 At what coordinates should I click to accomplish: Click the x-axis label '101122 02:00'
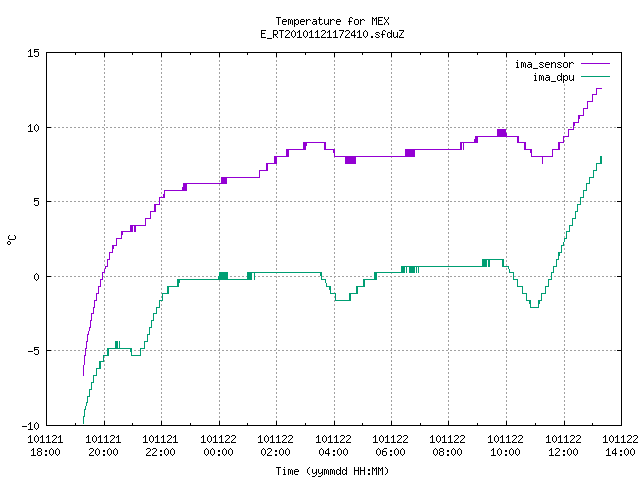[276, 446]
